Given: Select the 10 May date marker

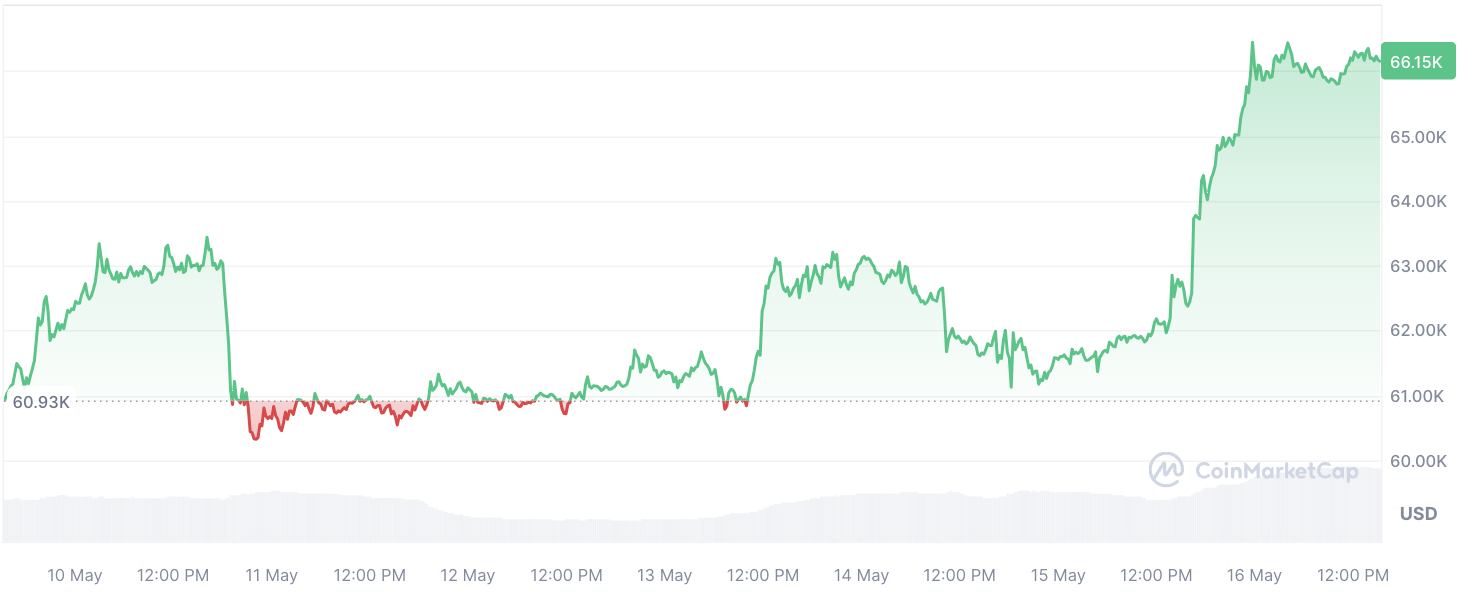Looking at the screenshot, I should pos(75,575).
